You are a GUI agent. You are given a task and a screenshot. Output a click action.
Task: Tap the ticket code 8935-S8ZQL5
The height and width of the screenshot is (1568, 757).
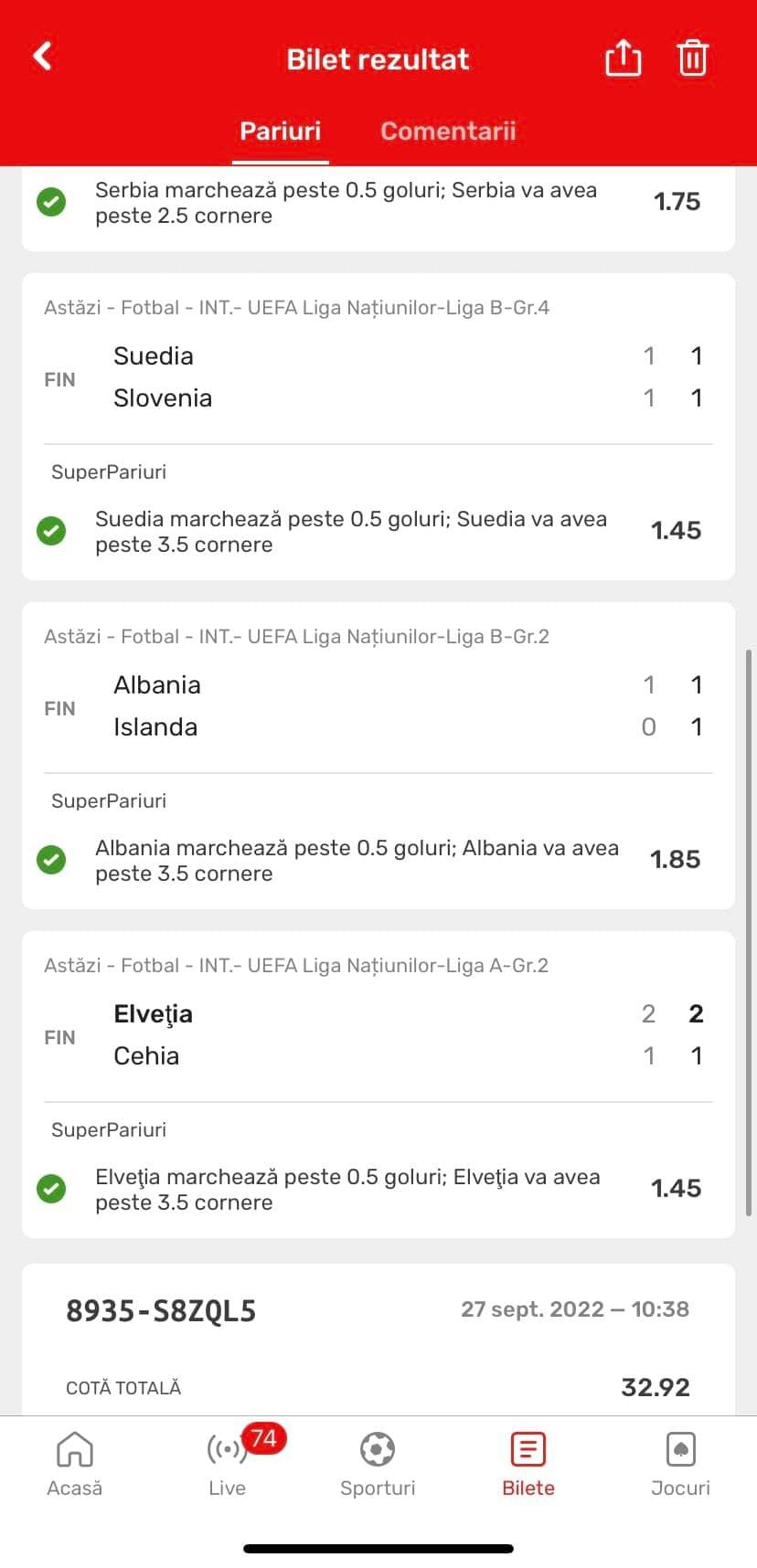(161, 1311)
